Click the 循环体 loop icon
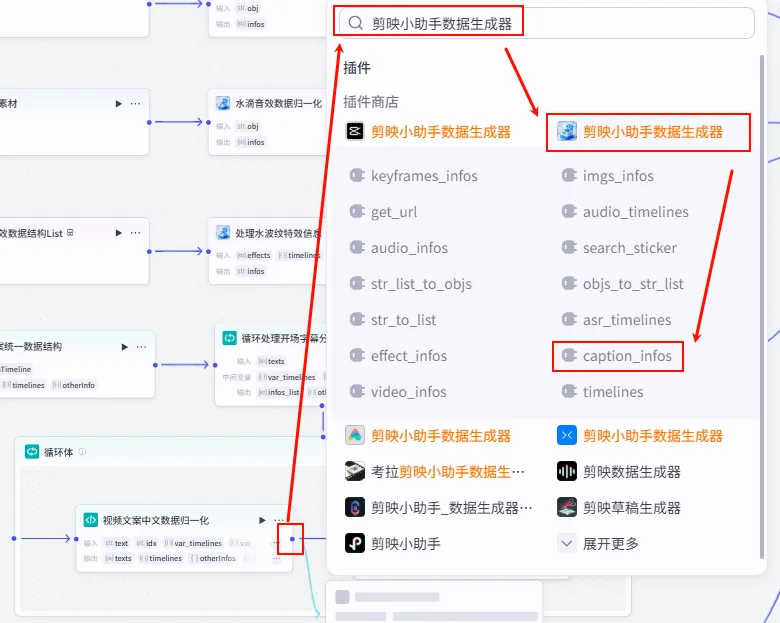 click(32, 452)
